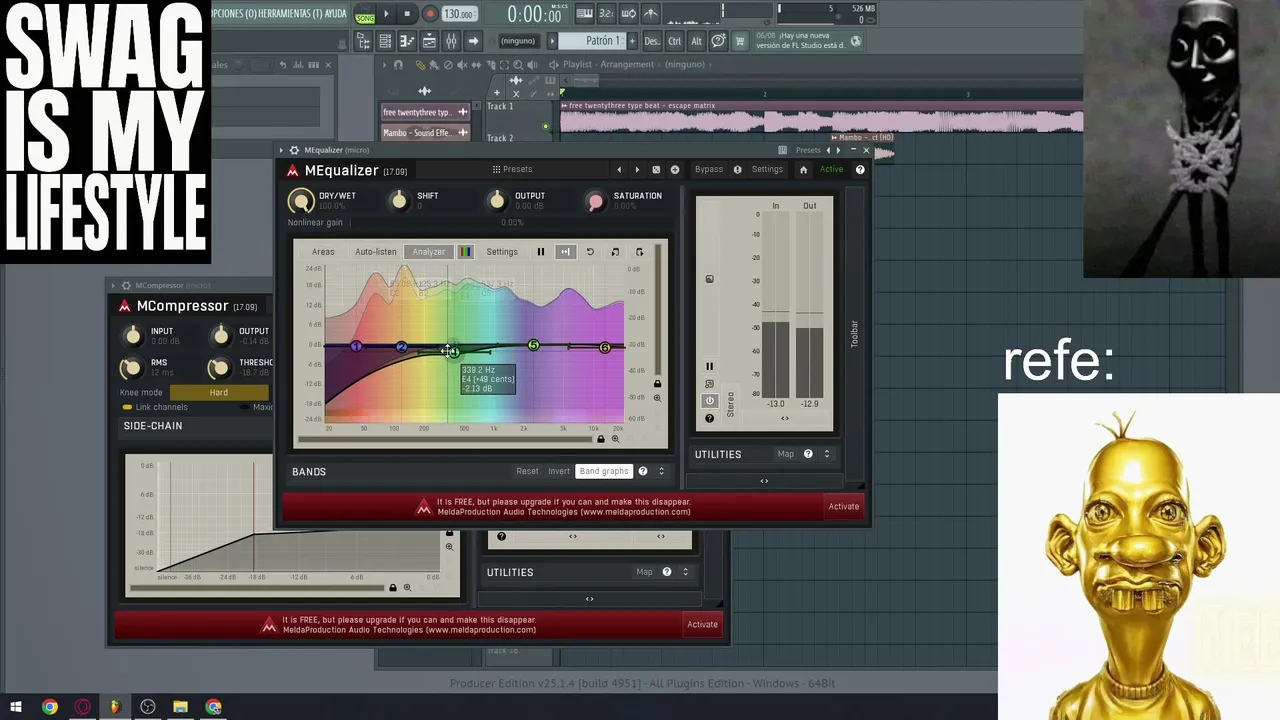
Task: Open MEqualizer Presets menu
Action: click(x=512, y=170)
